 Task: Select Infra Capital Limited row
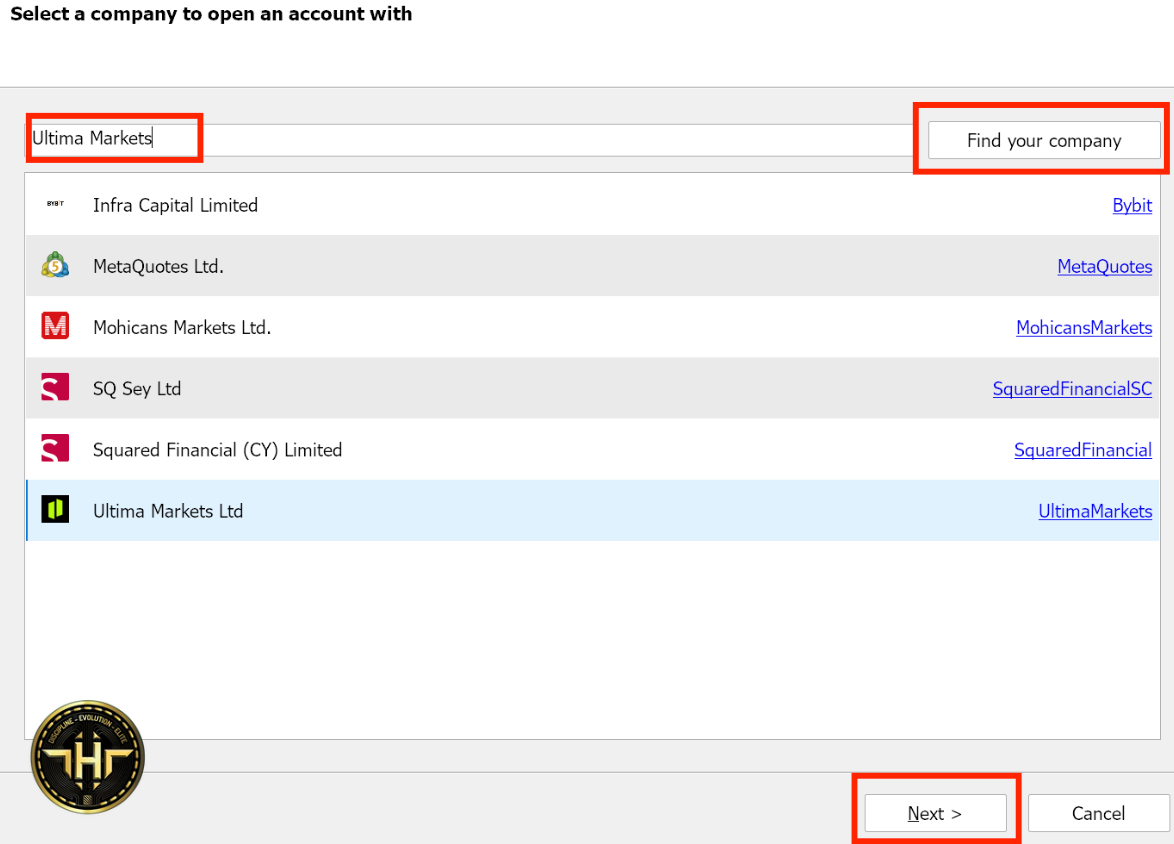[175, 205]
